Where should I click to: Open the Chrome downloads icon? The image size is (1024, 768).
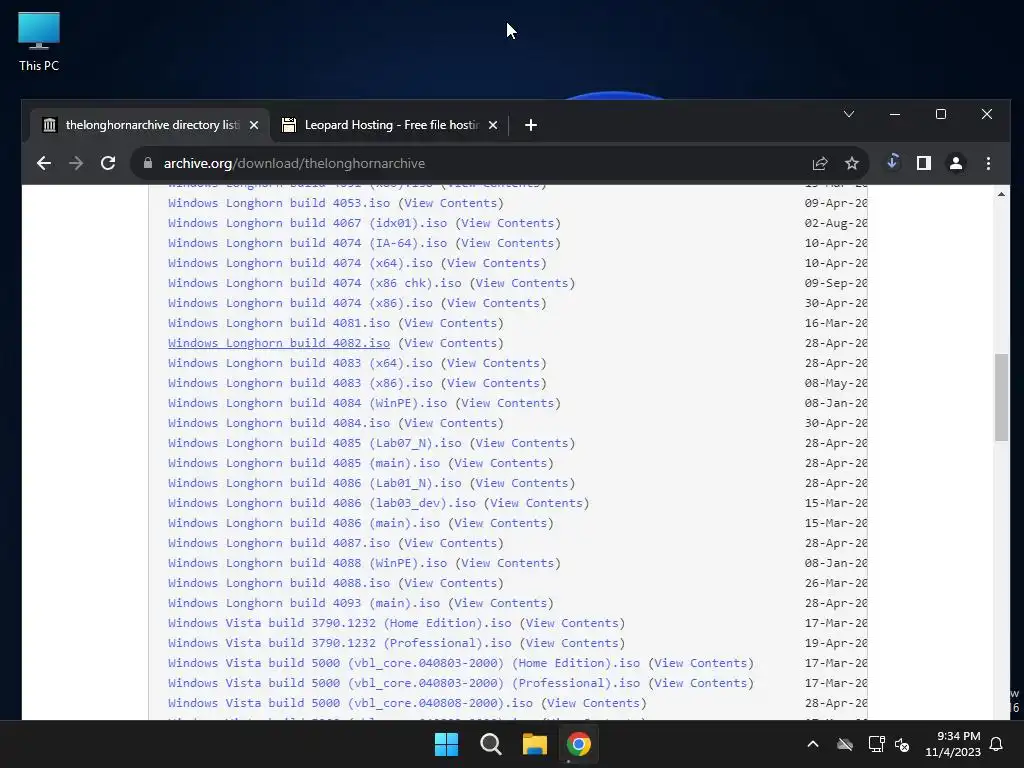(x=892, y=162)
